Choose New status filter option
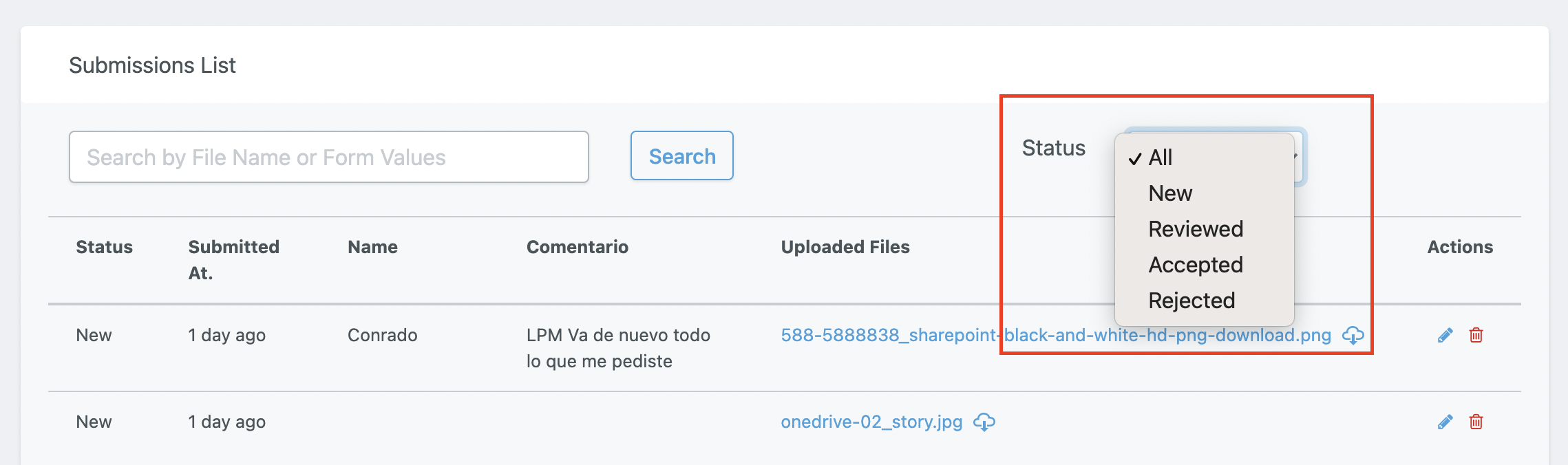Image resolution: width=1568 pixels, height=465 pixels. click(1205, 193)
